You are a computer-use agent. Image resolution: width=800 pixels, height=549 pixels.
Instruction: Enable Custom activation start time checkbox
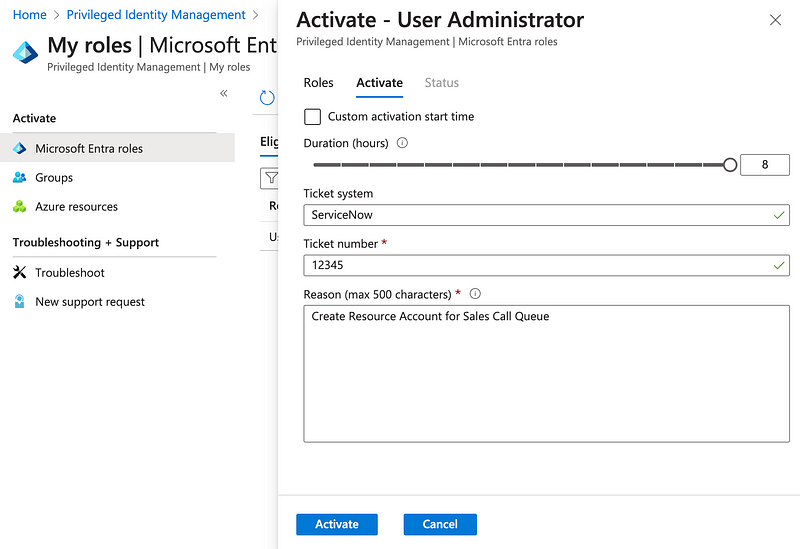[x=313, y=117]
